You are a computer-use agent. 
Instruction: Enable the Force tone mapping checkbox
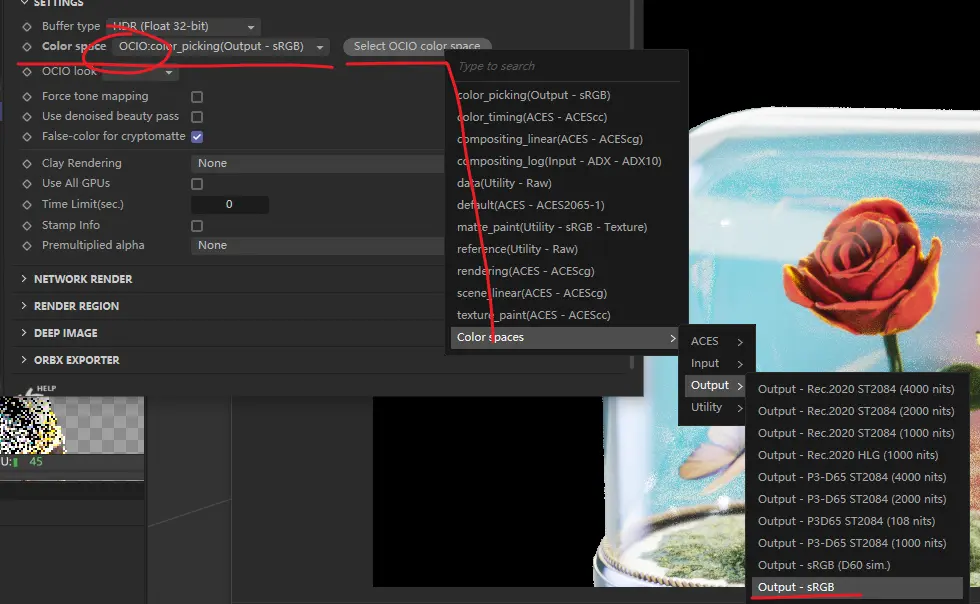tap(197, 97)
